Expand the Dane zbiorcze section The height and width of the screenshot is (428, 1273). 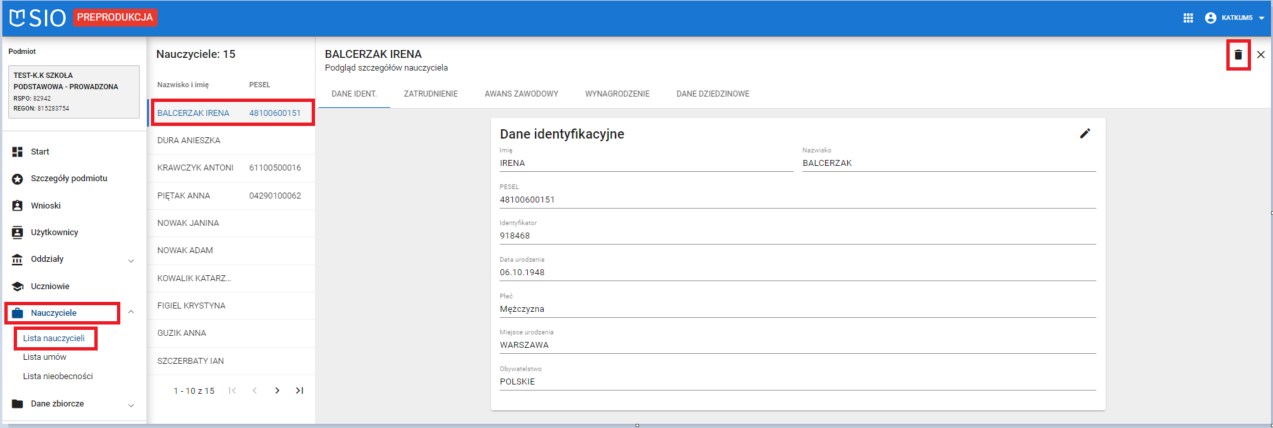point(131,404)
